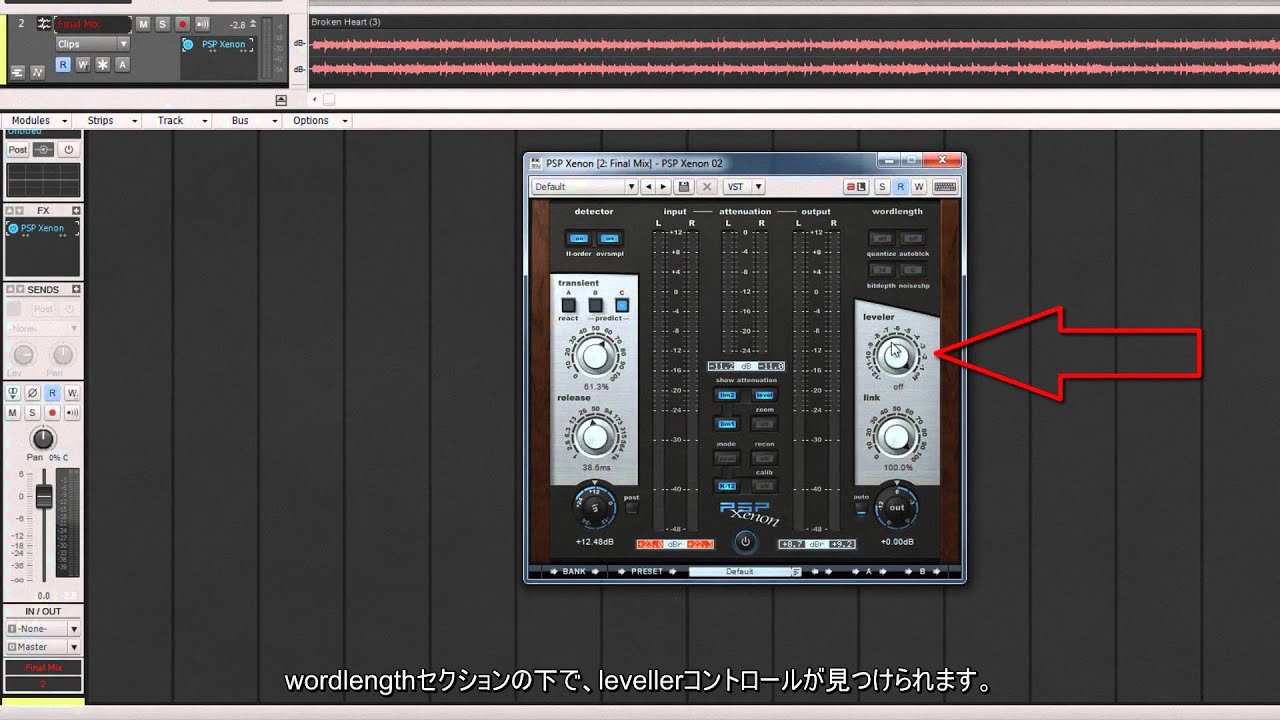Click the A button in the track header
Viewport: 1280px width, 720px height.
pos(122,64)
